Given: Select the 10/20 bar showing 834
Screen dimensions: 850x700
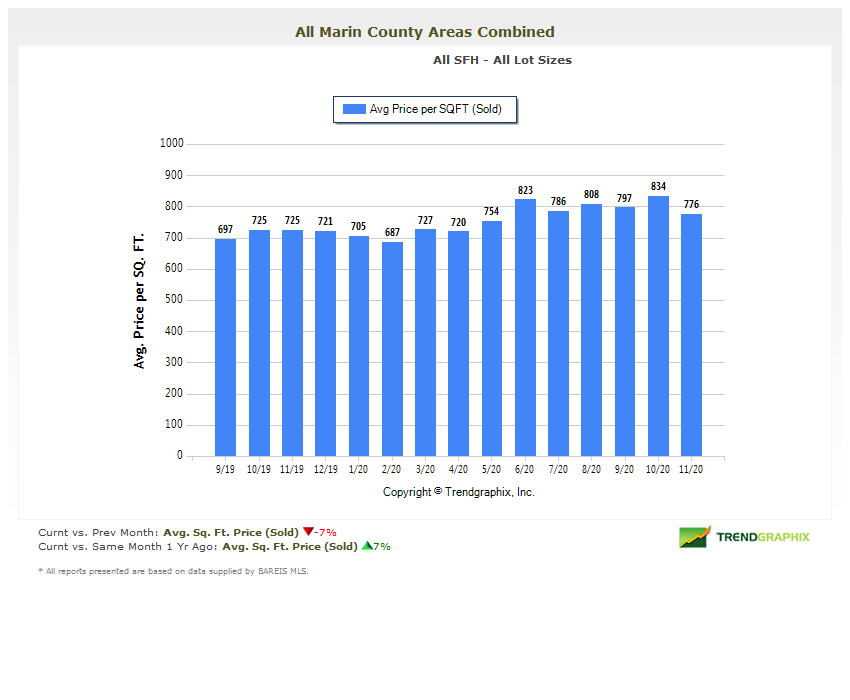Looking at the screenshot, I should pos(658,326).
